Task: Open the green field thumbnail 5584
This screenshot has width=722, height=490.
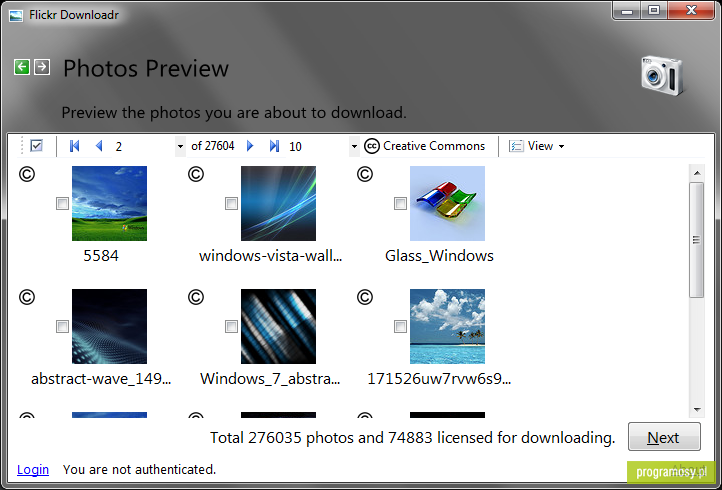Action: tap(109, 203)
